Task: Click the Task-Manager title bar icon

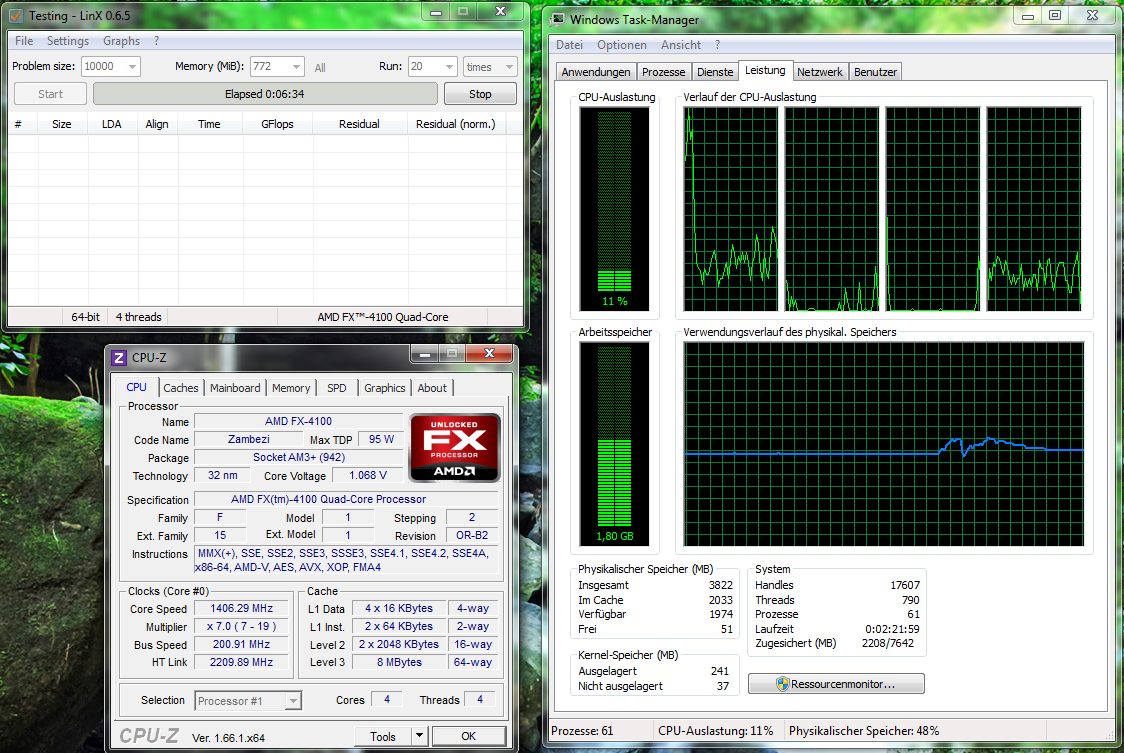Action: [x=557, y=19]
